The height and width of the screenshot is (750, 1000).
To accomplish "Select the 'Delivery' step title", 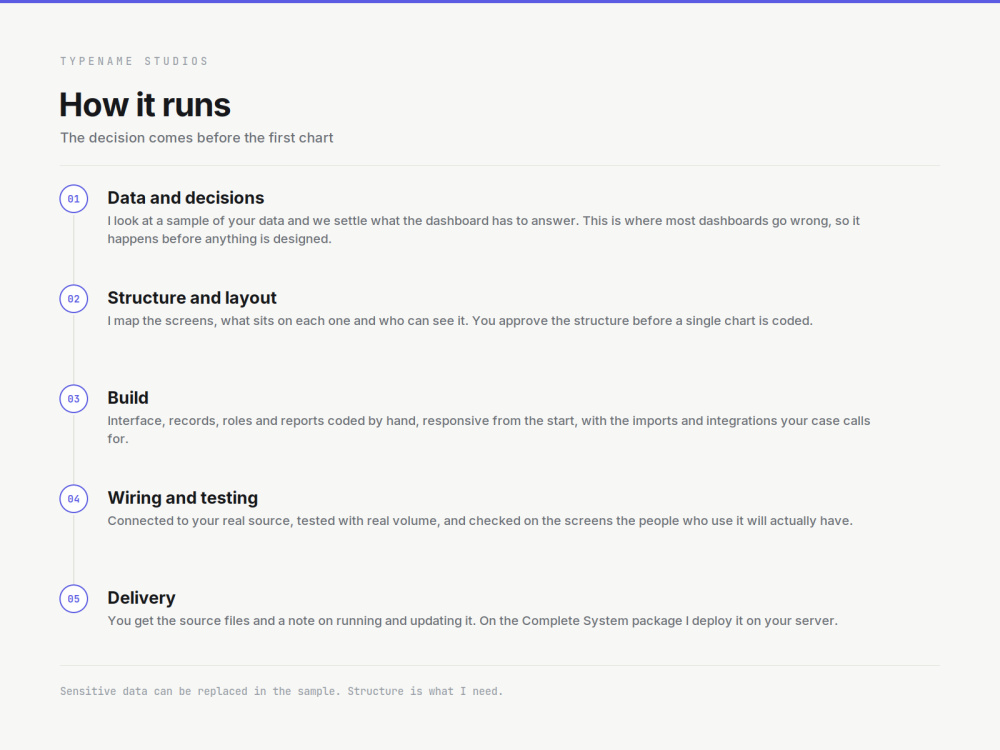I will (x=141, y=598).
